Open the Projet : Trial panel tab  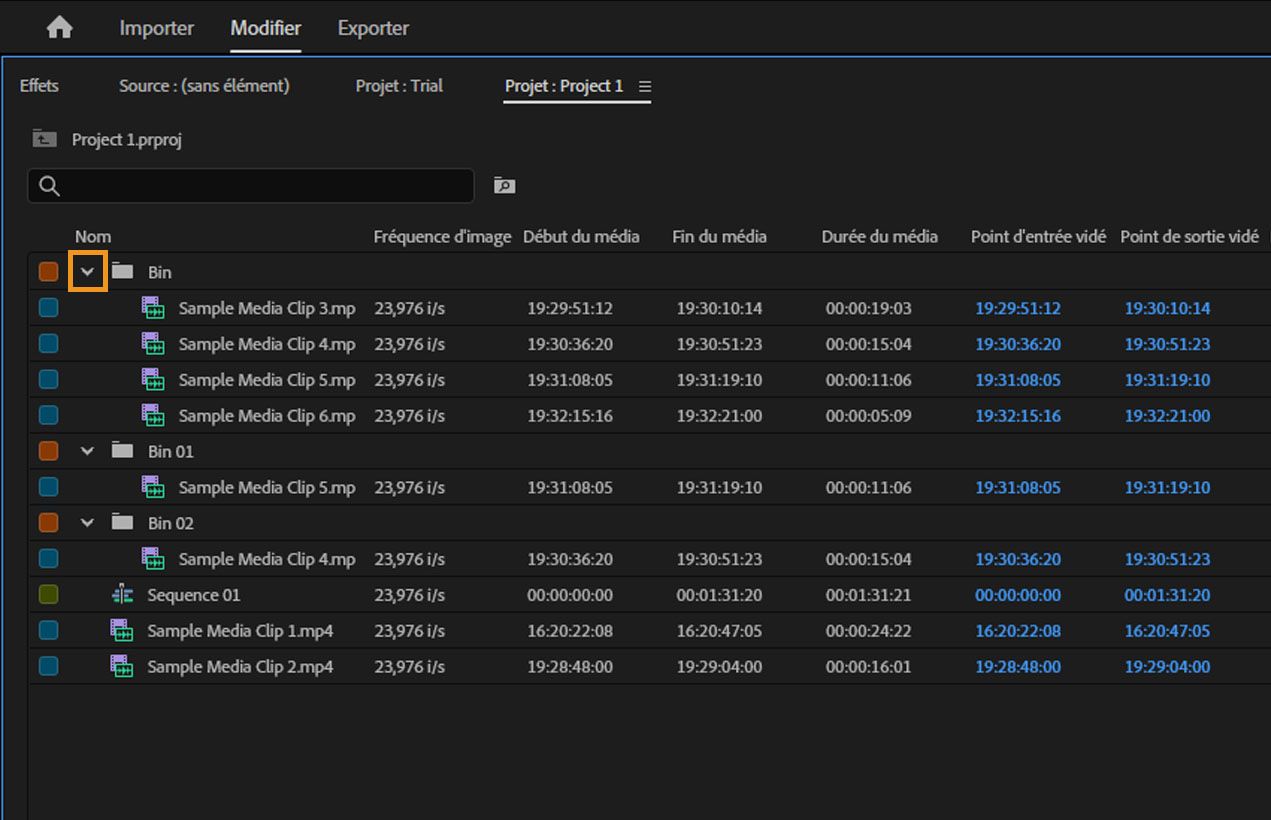[x=399, y=86]
